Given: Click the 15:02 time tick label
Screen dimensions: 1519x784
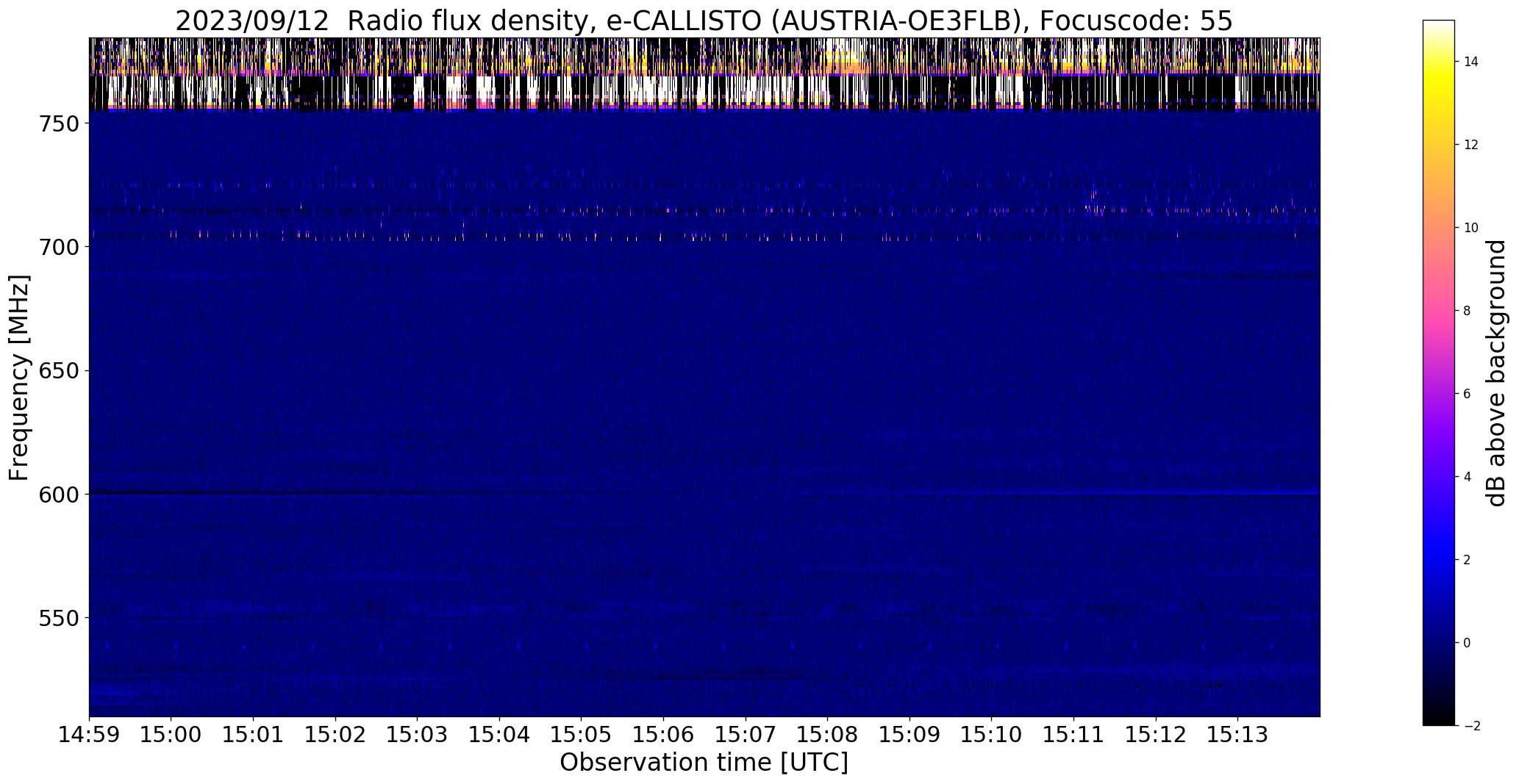Looking at the screenshot, I should click(x=336, y=735).
